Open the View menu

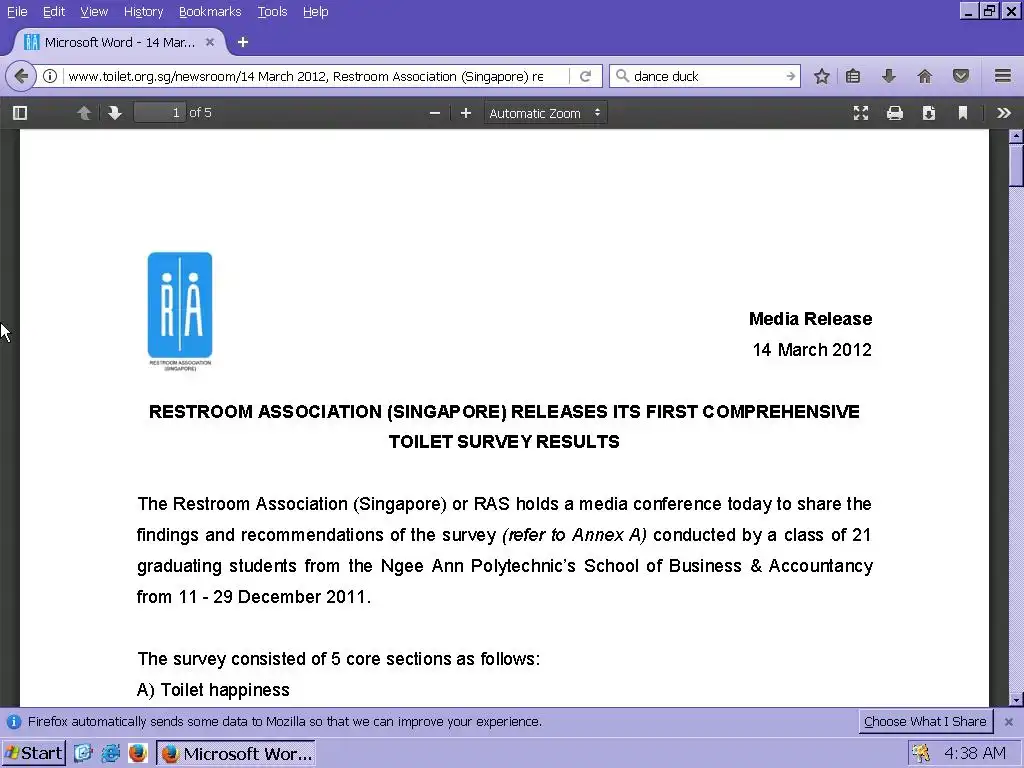[x=94, y=12]
